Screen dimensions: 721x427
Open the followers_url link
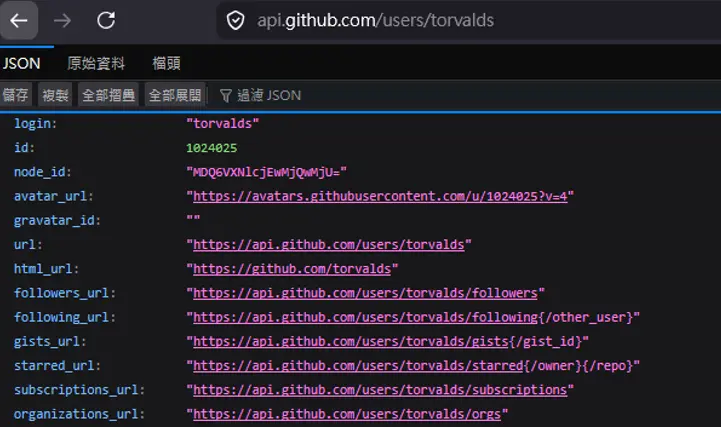(x=366, y=293)
